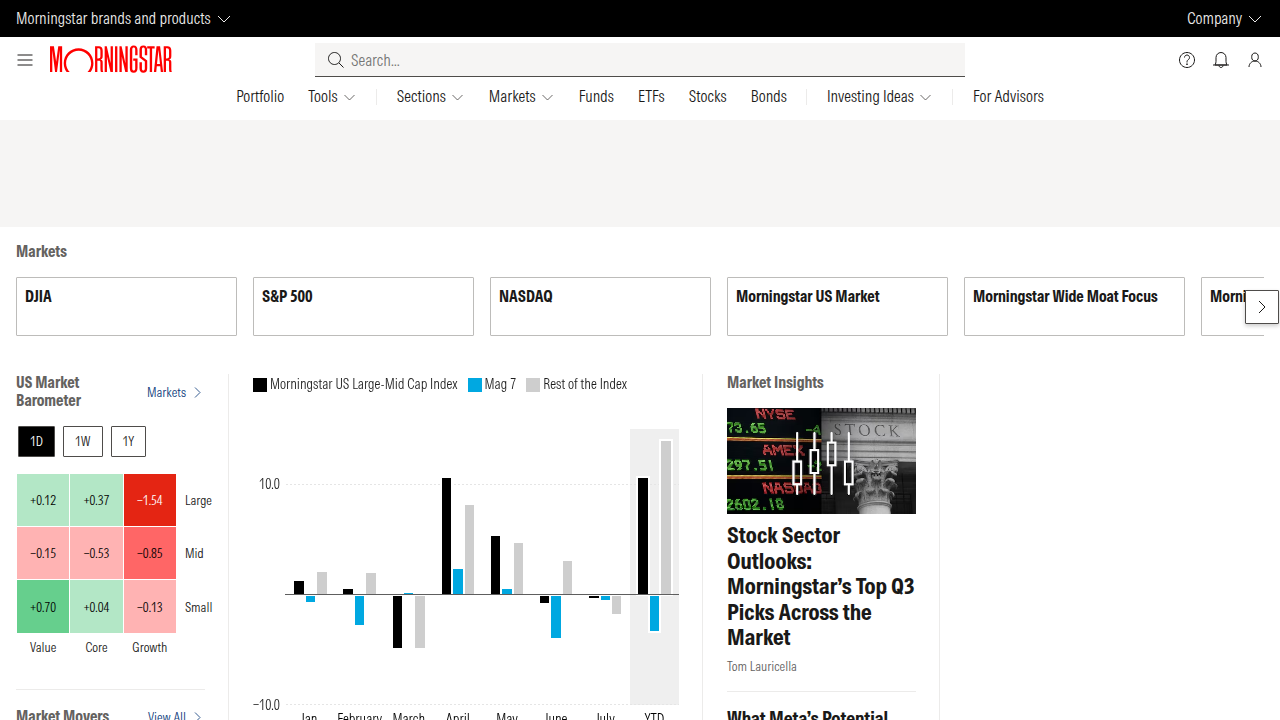The width and height of the screenshot is (1280, 720).
Task: Open For Advisors nav item
Action: point(1008,97)
